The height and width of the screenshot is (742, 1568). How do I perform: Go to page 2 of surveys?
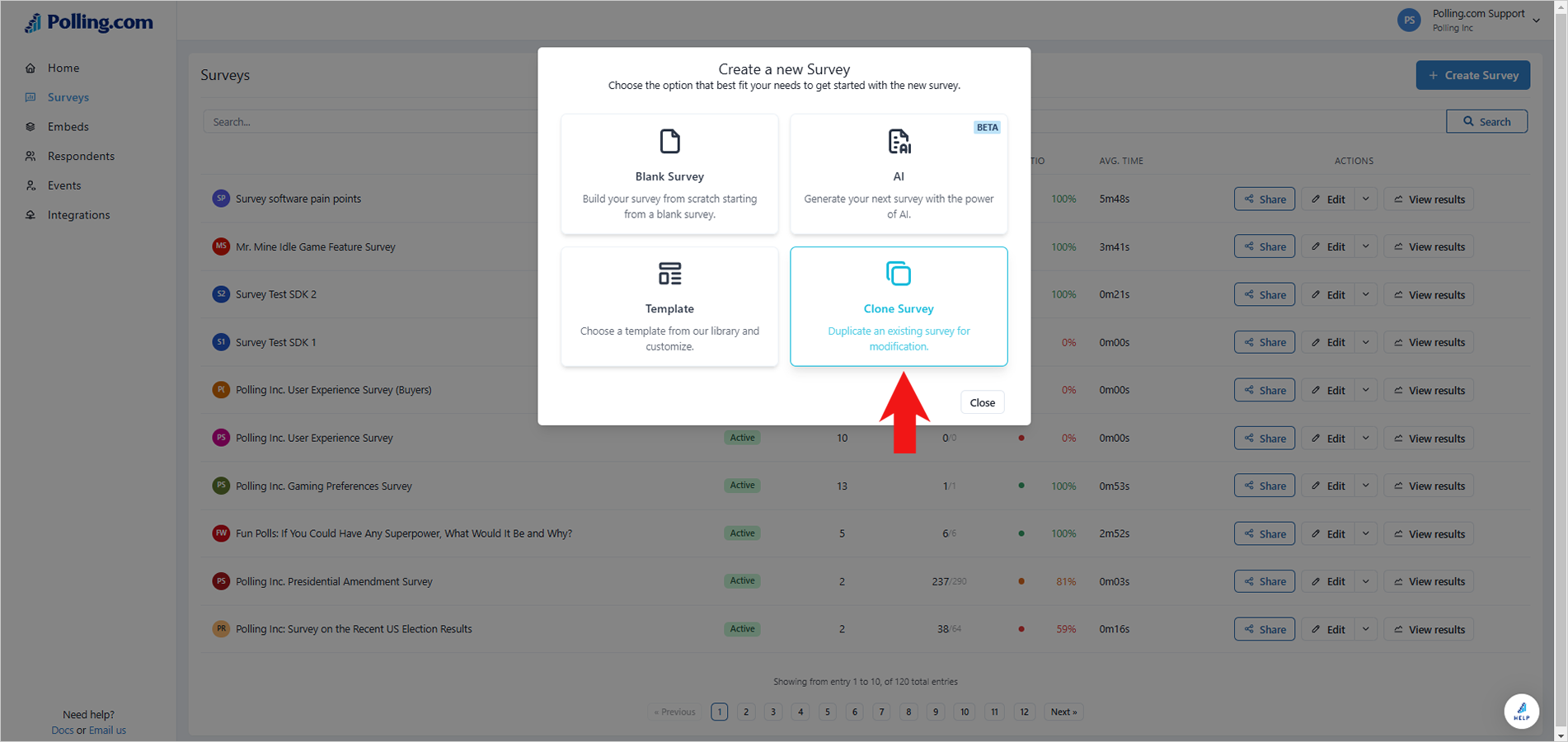[x=746, y=711]
